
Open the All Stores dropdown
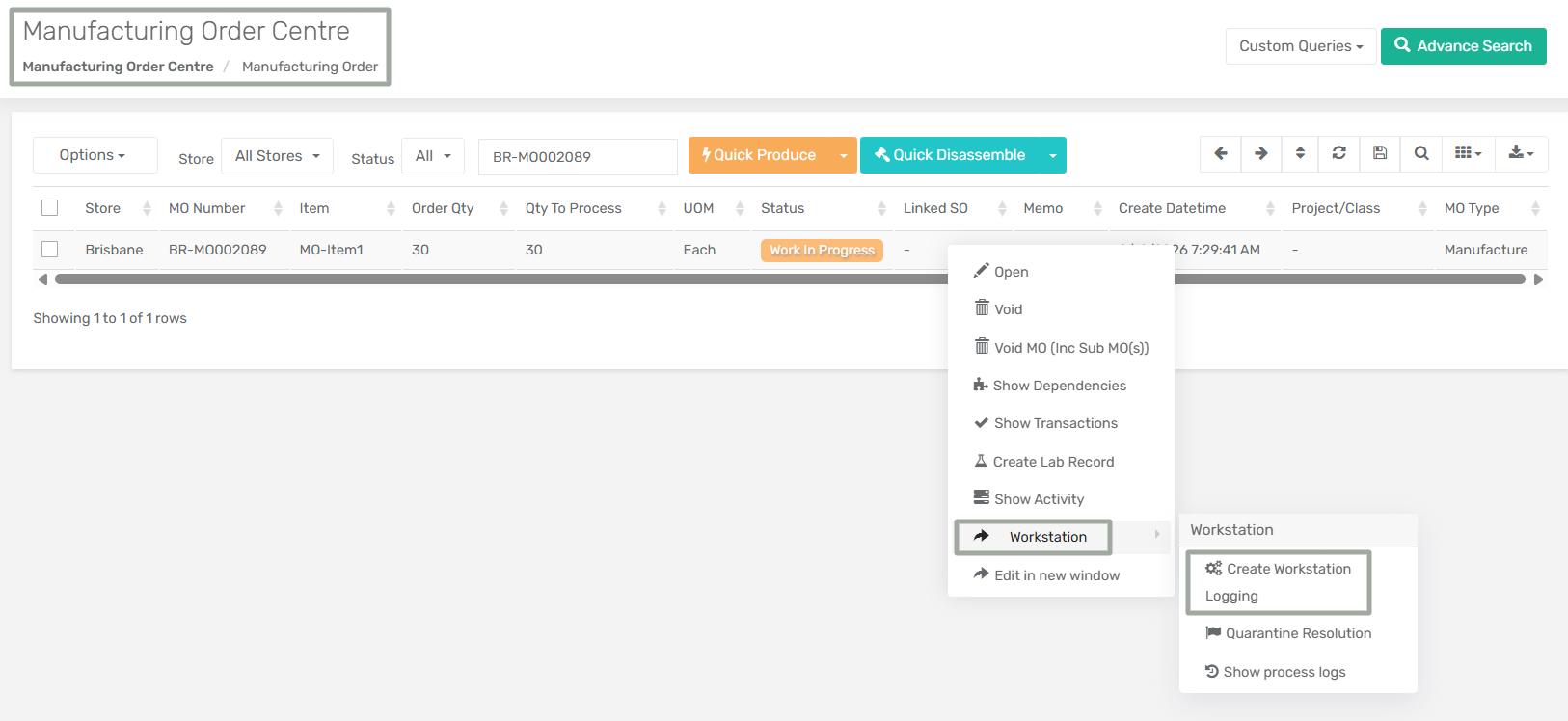[x=277, y=156]
